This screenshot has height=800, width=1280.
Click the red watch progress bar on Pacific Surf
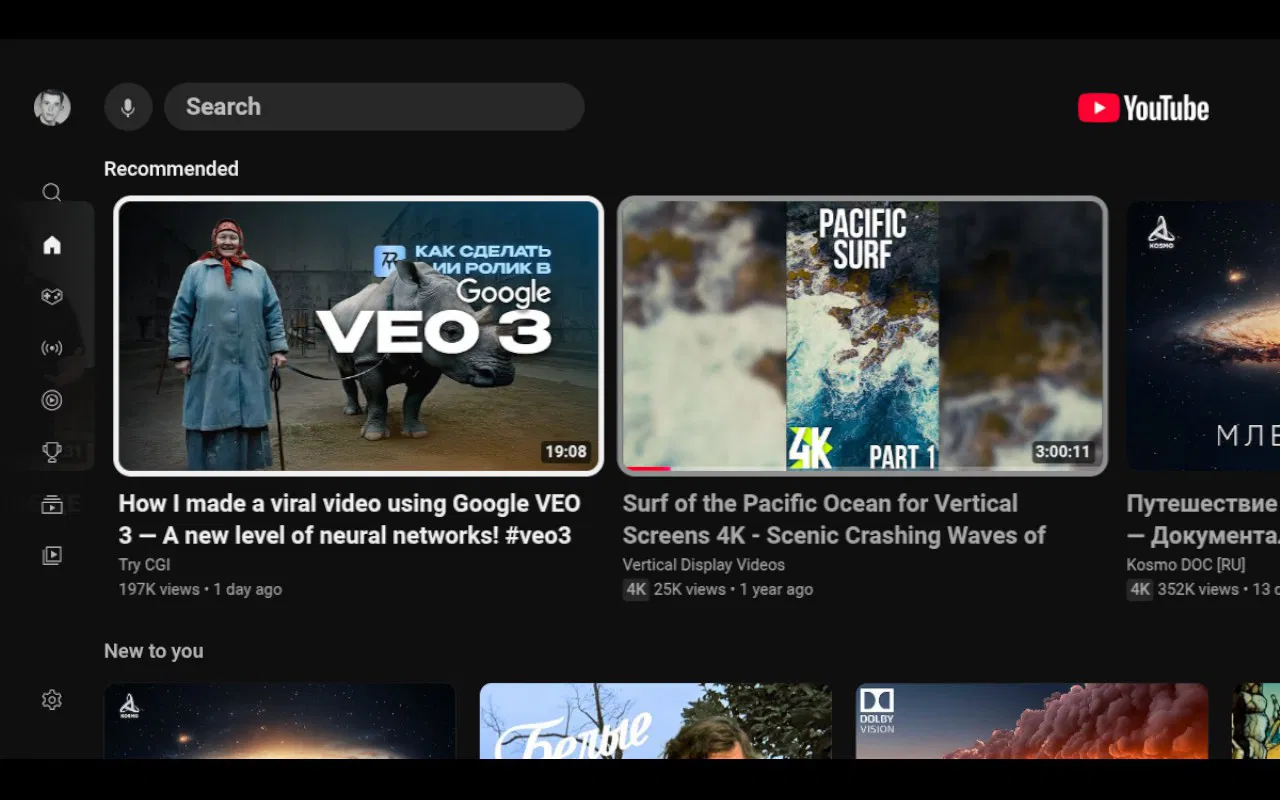[648, 468]
